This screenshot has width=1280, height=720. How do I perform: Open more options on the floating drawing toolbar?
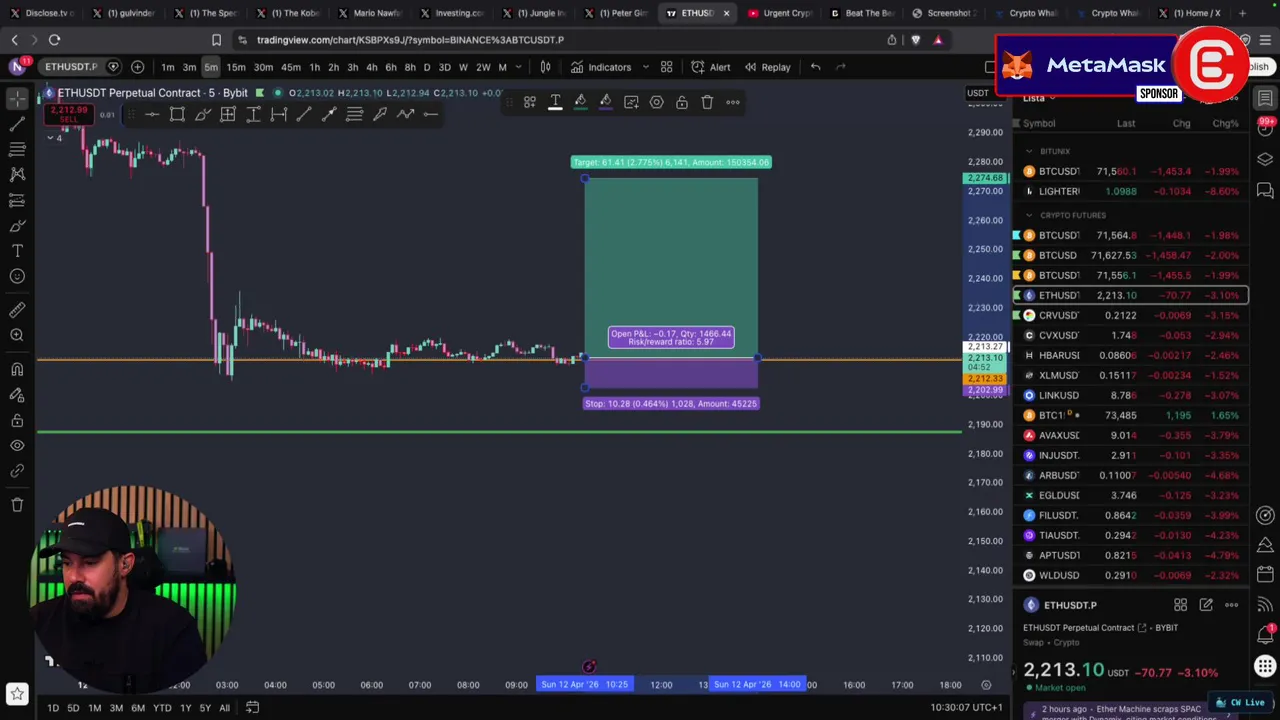click(733, 102)
